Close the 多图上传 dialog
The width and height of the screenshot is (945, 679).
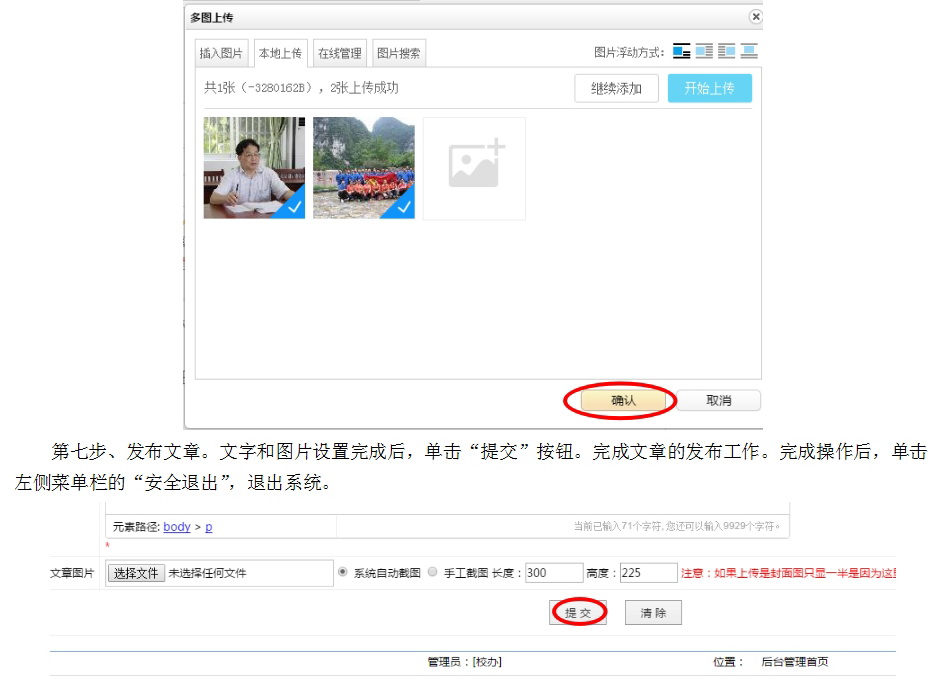click(x=755, y=17)
